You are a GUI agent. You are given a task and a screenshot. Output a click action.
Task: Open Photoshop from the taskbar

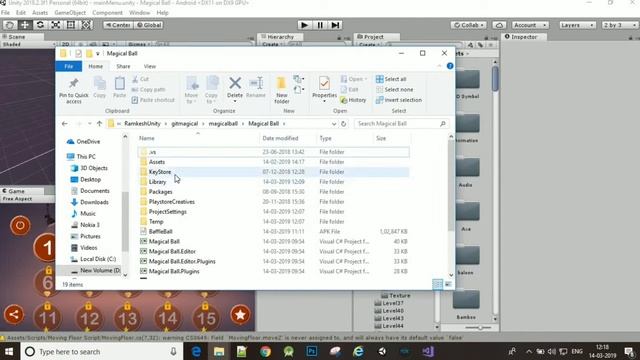(x=312, y=351)
